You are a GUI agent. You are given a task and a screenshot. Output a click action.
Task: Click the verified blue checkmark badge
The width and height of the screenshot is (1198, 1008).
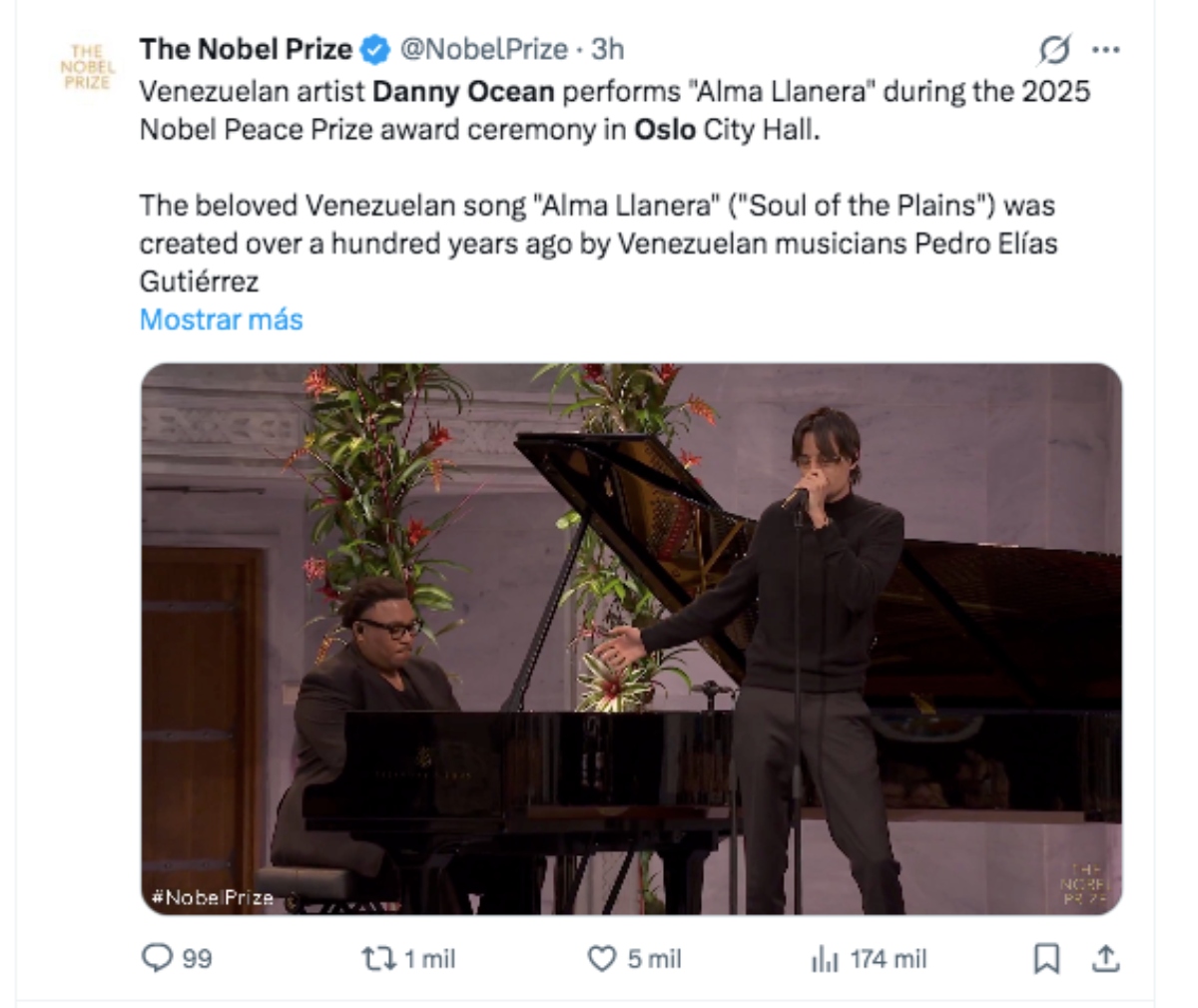[373, 46]
